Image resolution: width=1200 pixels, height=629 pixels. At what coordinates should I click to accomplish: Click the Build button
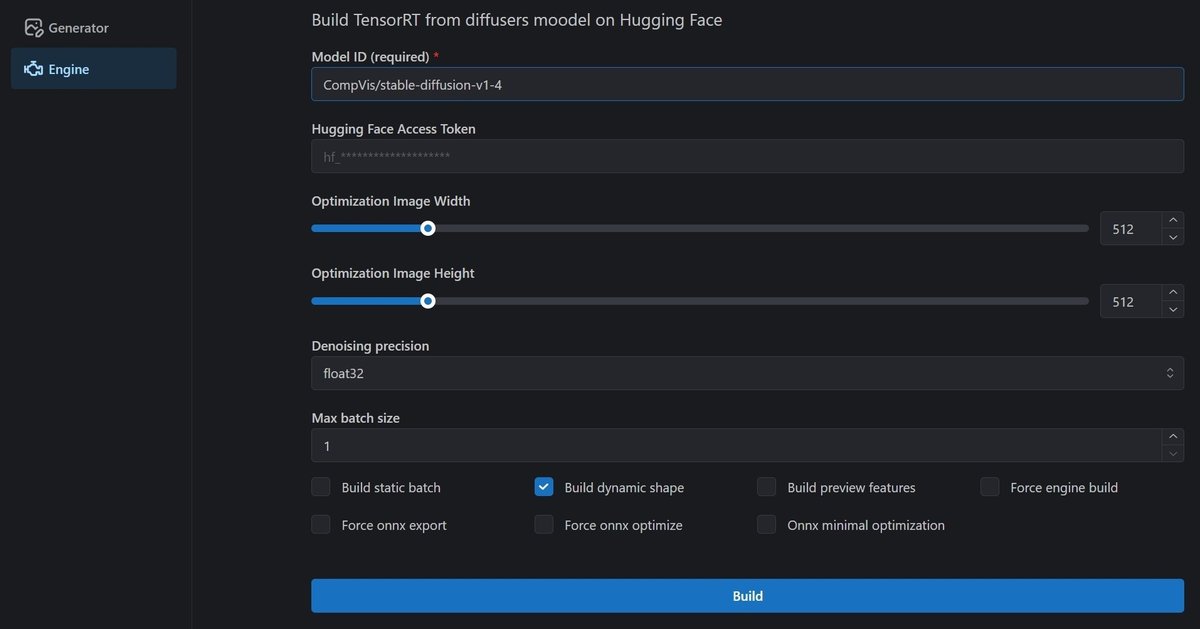coord(747,596)
